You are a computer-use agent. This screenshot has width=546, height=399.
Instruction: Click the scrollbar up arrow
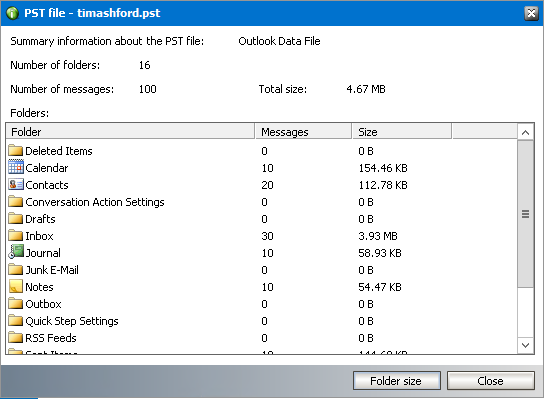[x=525, y=132]
